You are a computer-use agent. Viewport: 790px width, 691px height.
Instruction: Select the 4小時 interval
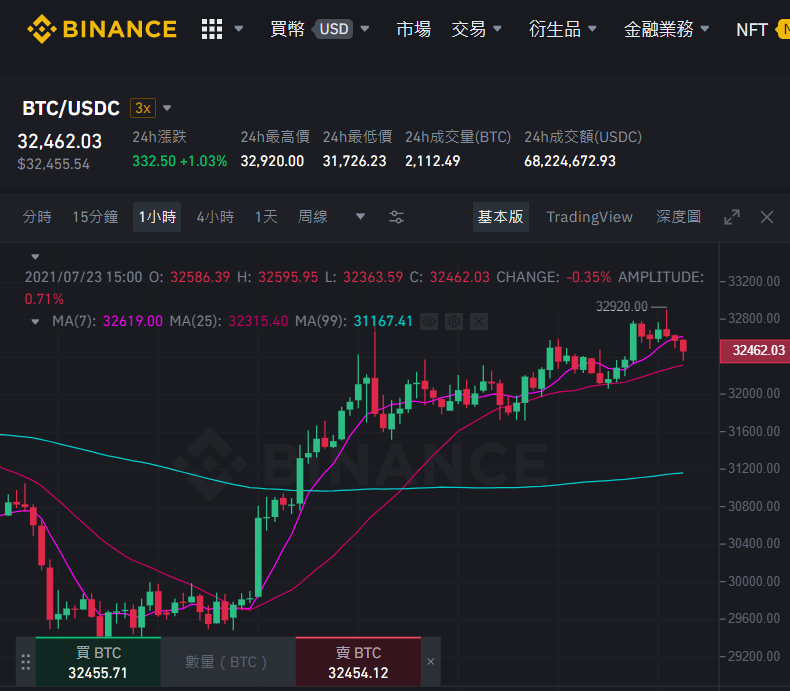[215, 217]
